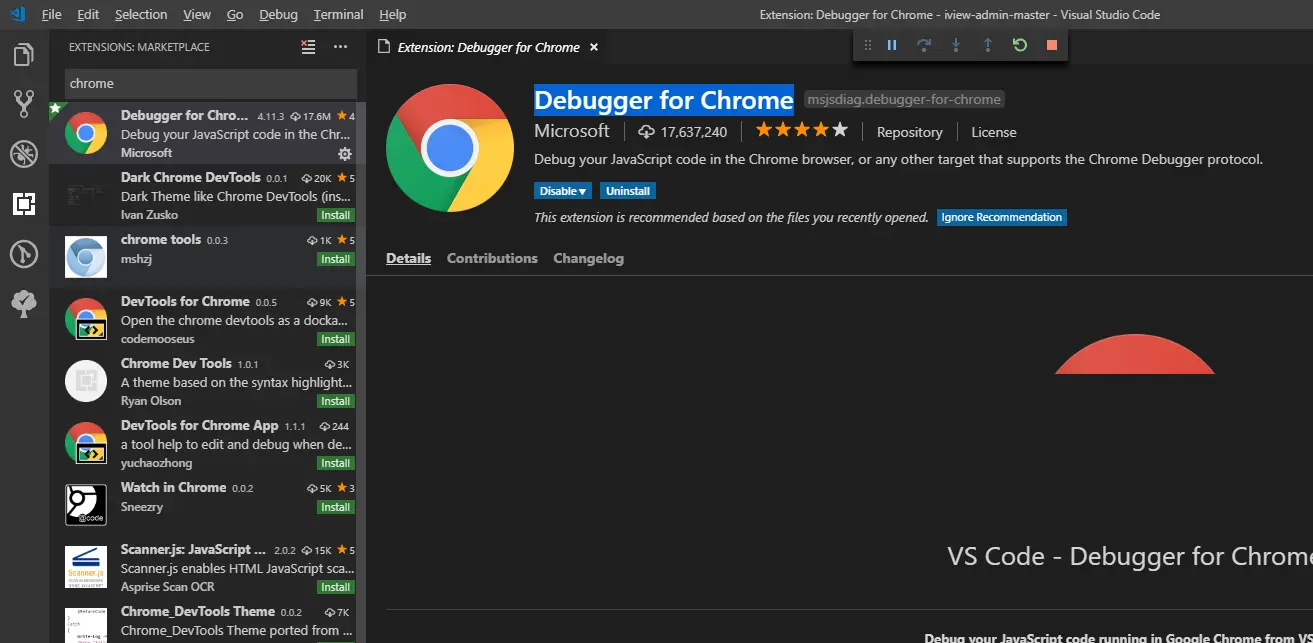Open the Explorer view in activity bar
Viewport: 1313px width, 643px height.
pyautogui.click(x=24, y=54)
